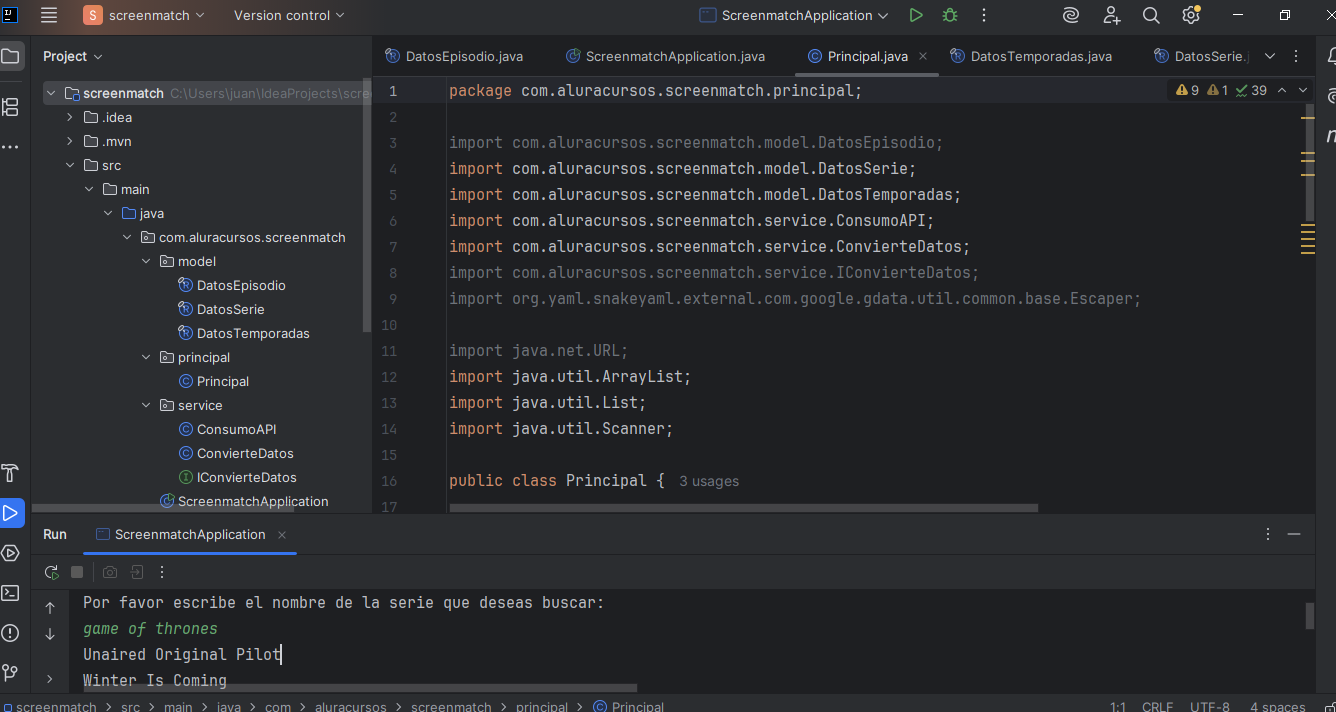Switch to ScreenmatchApplication.java editor tab
The width and height of the screenshot is (1336, 712).
tap(665, 56)
